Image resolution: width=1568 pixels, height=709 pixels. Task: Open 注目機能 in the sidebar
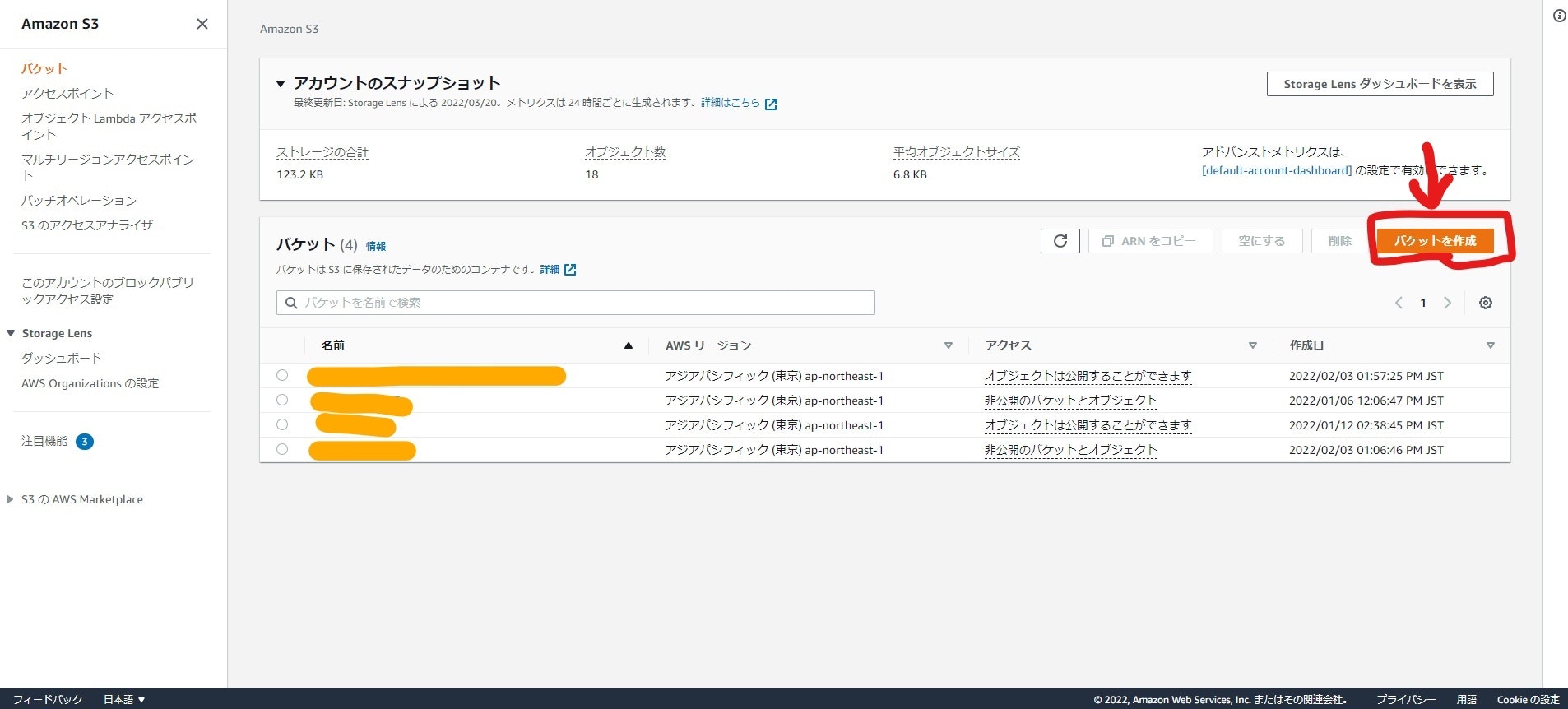(x=44, y=442)
